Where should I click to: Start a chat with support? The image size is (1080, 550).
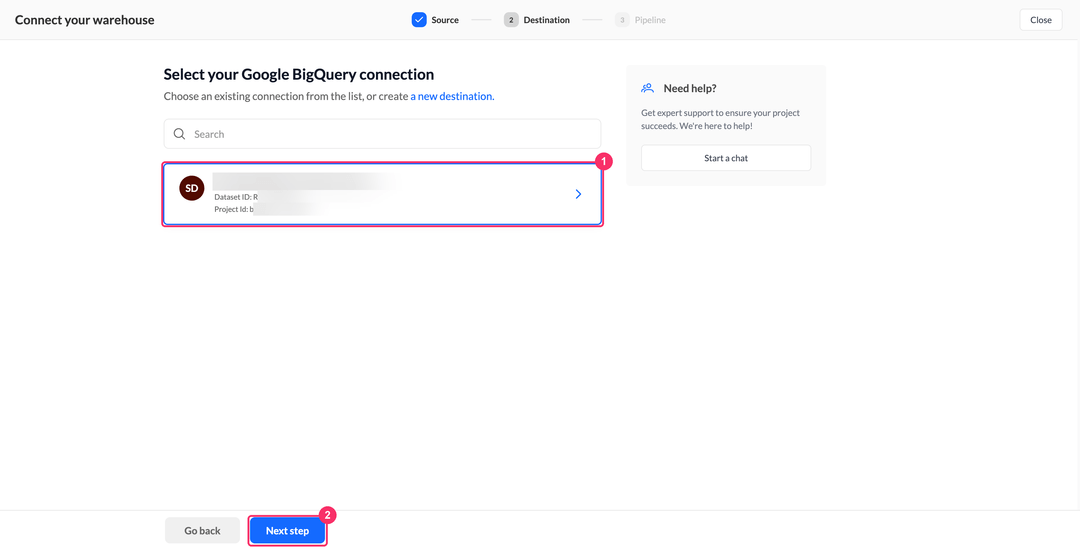[x=726, y=158]
